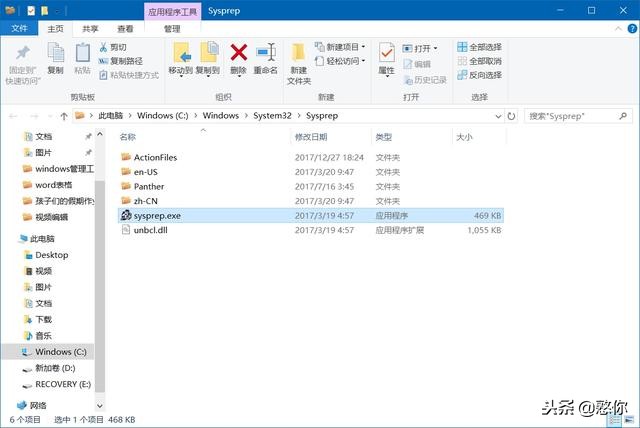Click the navigation pane scroll up arrow

(100, 134)
